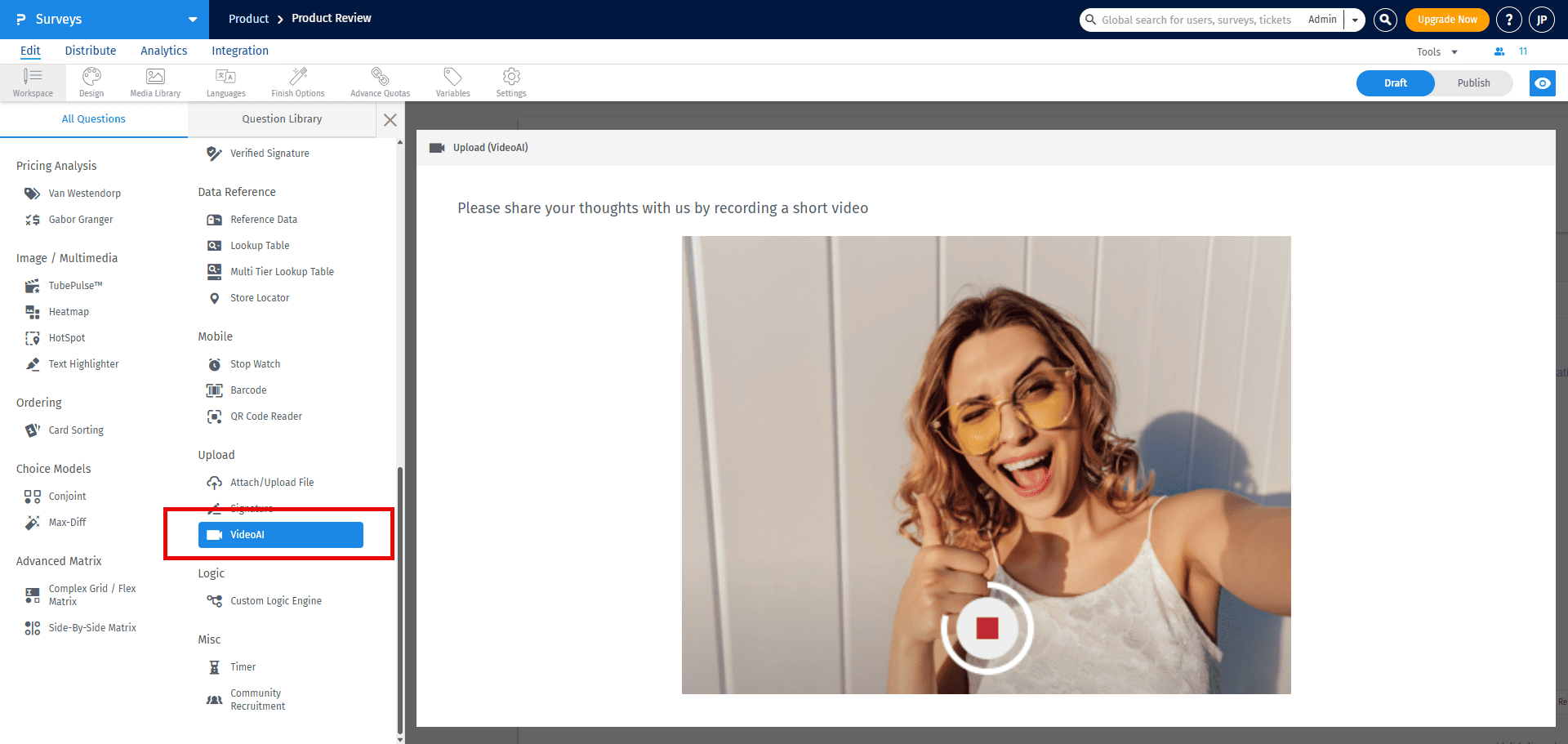
Task: Open Advance Quotas
Action: (x=380, y=82)
